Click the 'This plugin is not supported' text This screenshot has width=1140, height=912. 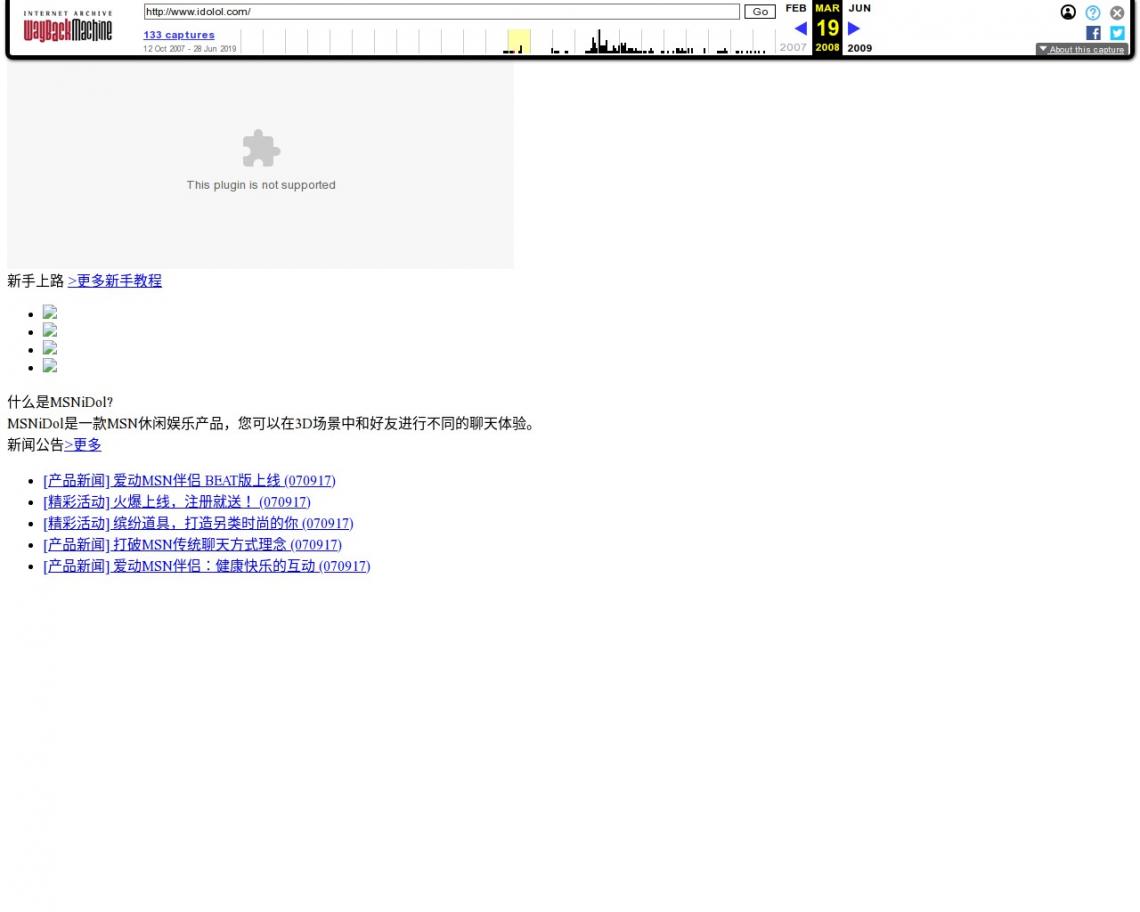(261, 185)
